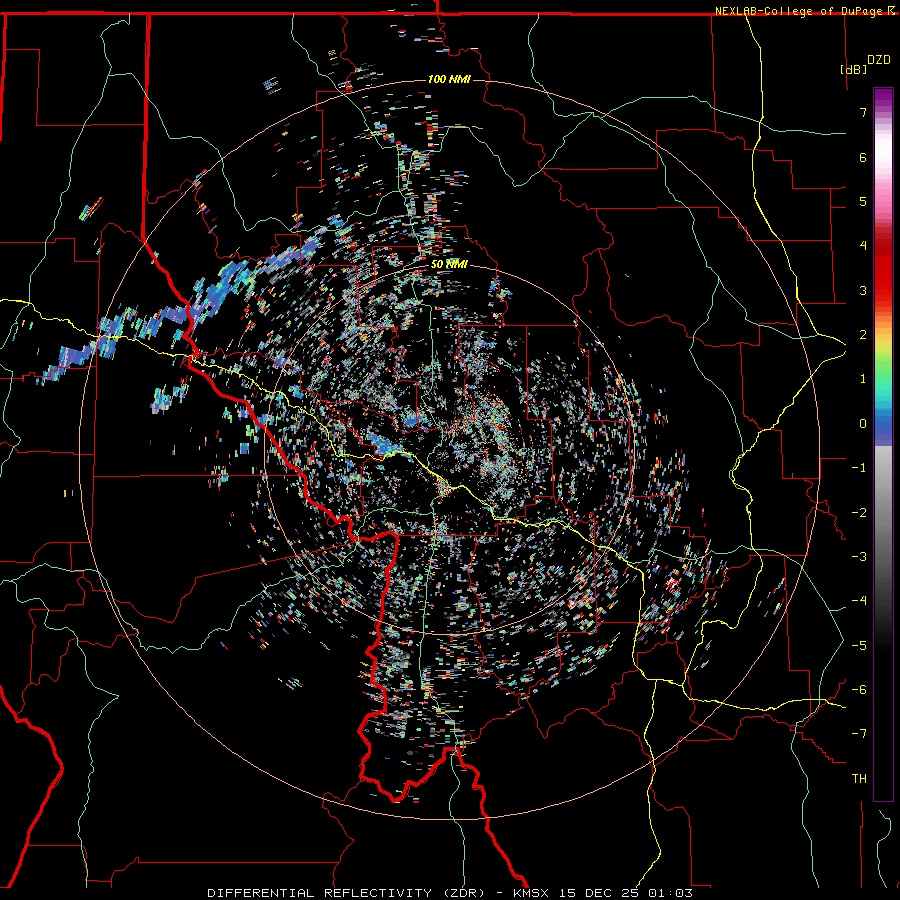Click the scale value -6
The width and height of the screenshot is (900, 900).
[859, 690]
